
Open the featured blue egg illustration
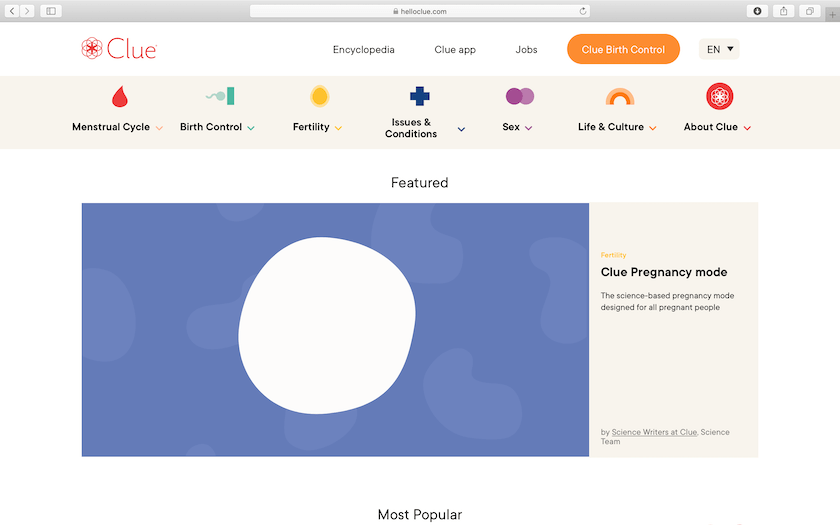(x=335, y=329)
